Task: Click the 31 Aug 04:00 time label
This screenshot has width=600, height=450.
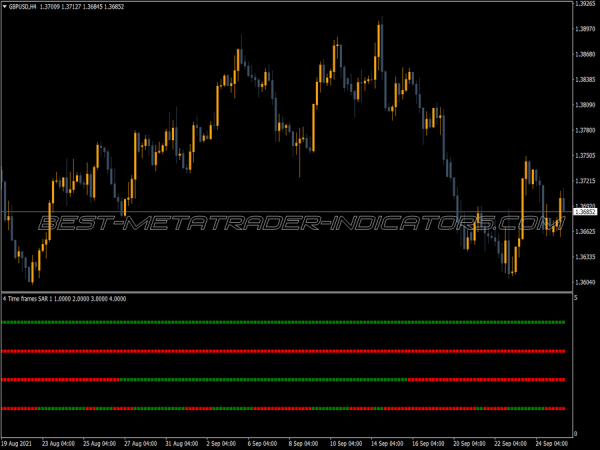Action: [182, 444]
